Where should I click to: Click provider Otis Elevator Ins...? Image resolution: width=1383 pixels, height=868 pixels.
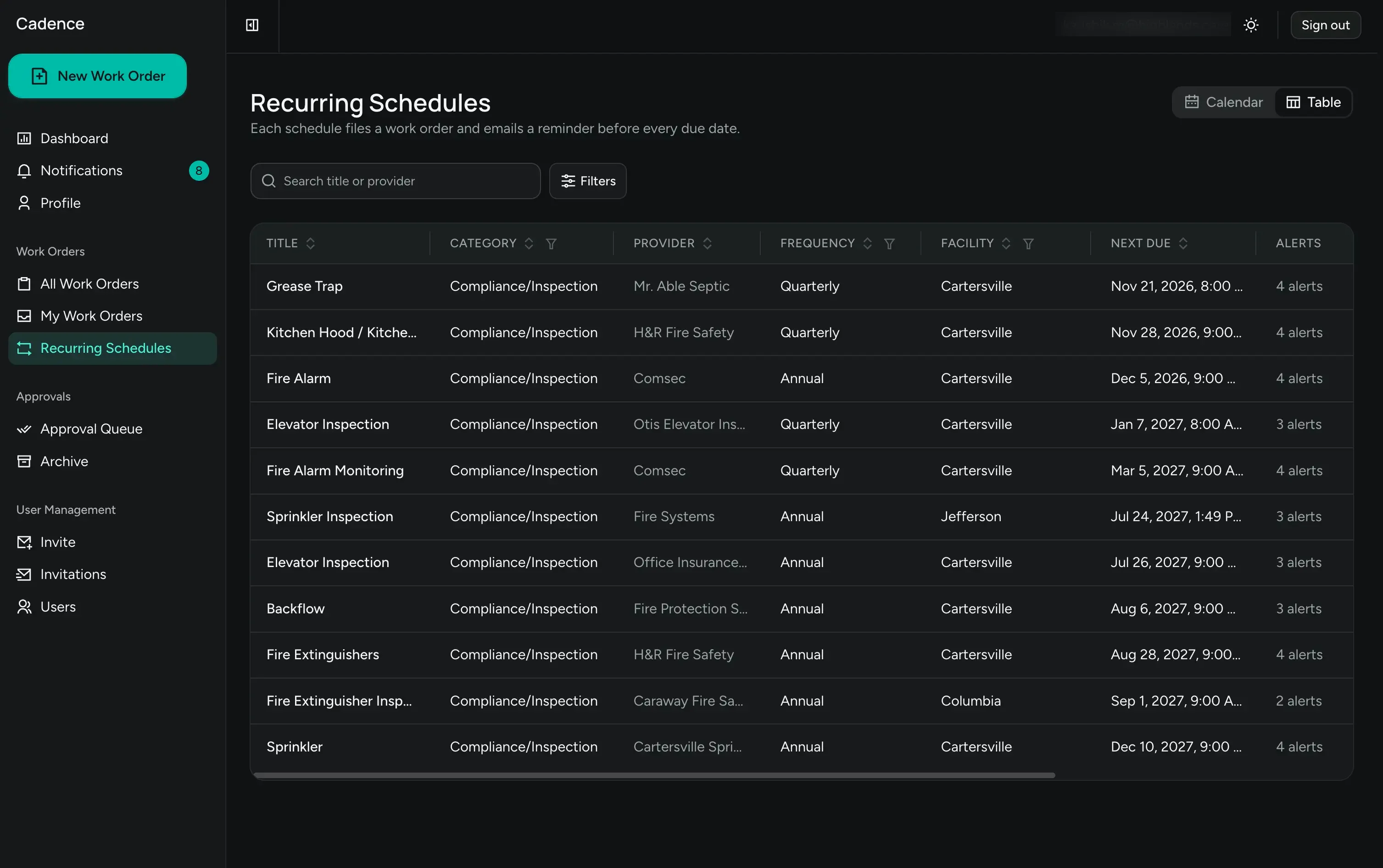(690, 424)
